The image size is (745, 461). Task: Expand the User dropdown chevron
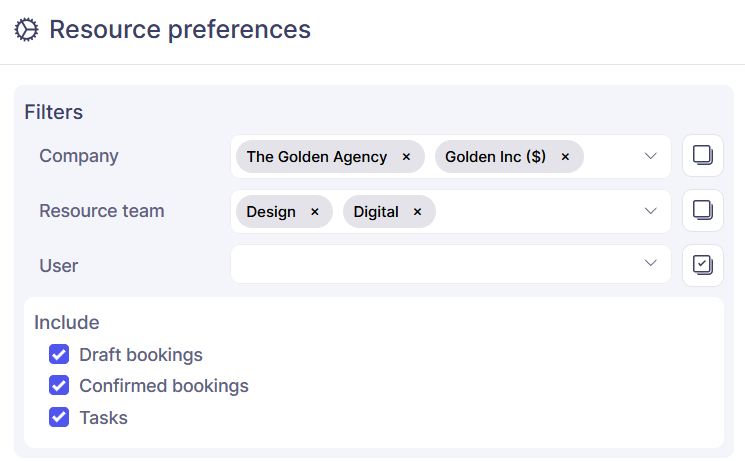pyautogui.click(x=651, y=263)
